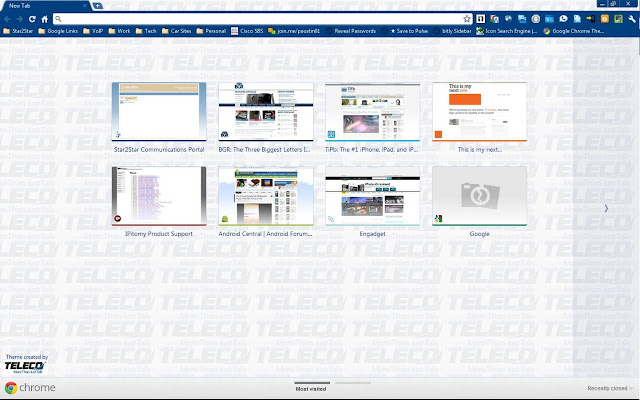
Task: Click 'This is my next...' caption text
Action: tap(480, 150)
